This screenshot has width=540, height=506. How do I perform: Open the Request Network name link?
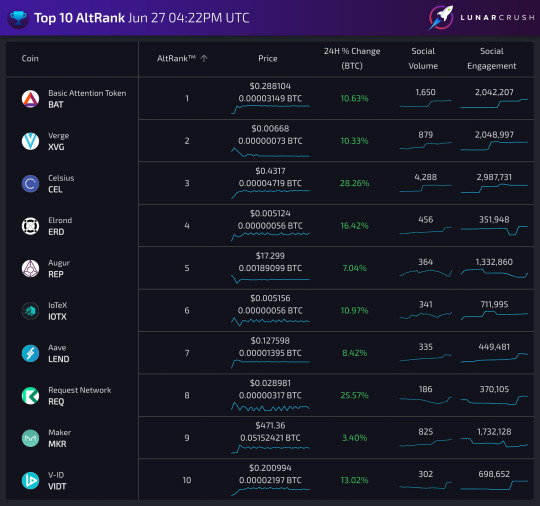click(80, 390)
